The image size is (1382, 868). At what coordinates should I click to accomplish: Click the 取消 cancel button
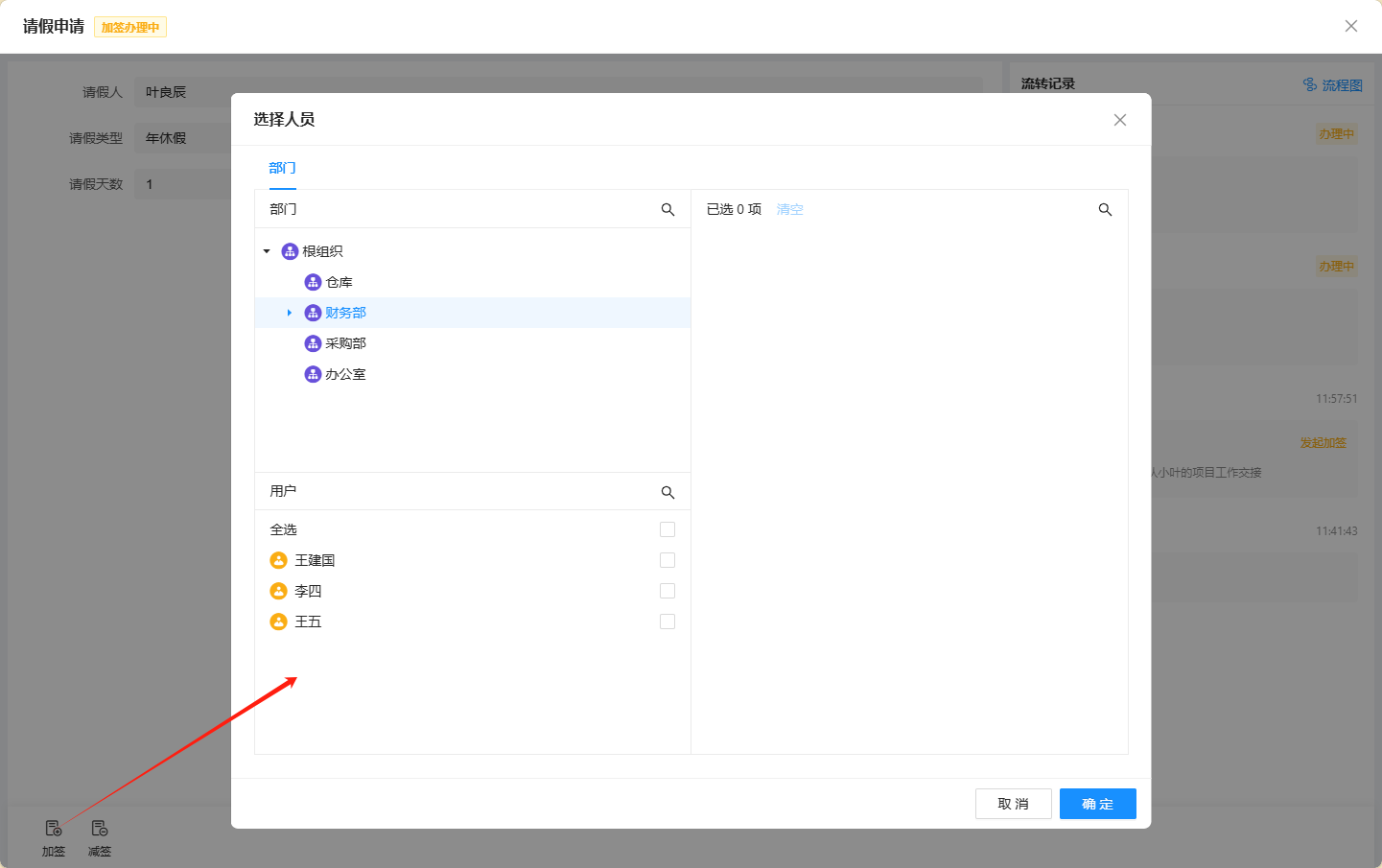pos(1013,804)
